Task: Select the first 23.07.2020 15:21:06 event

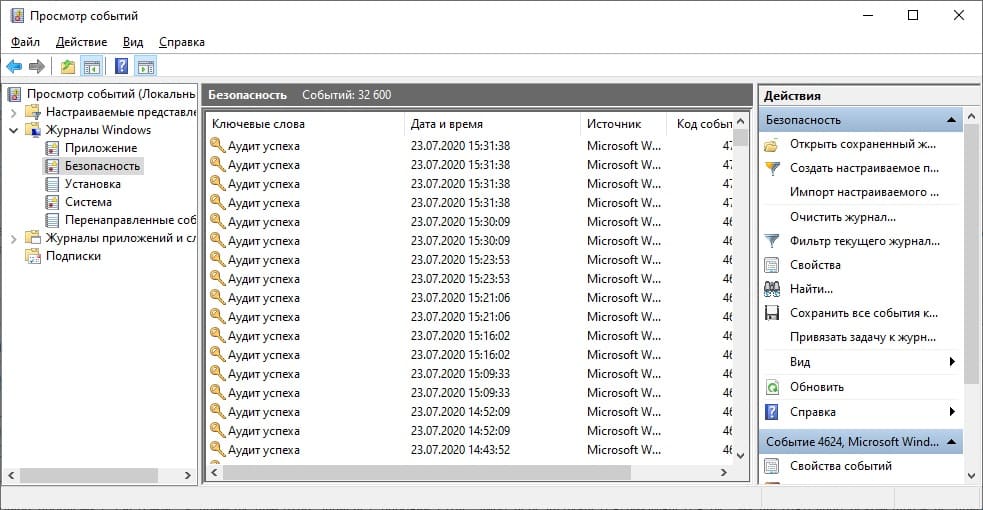Action: pyautogui.click(x=470, y=298)
